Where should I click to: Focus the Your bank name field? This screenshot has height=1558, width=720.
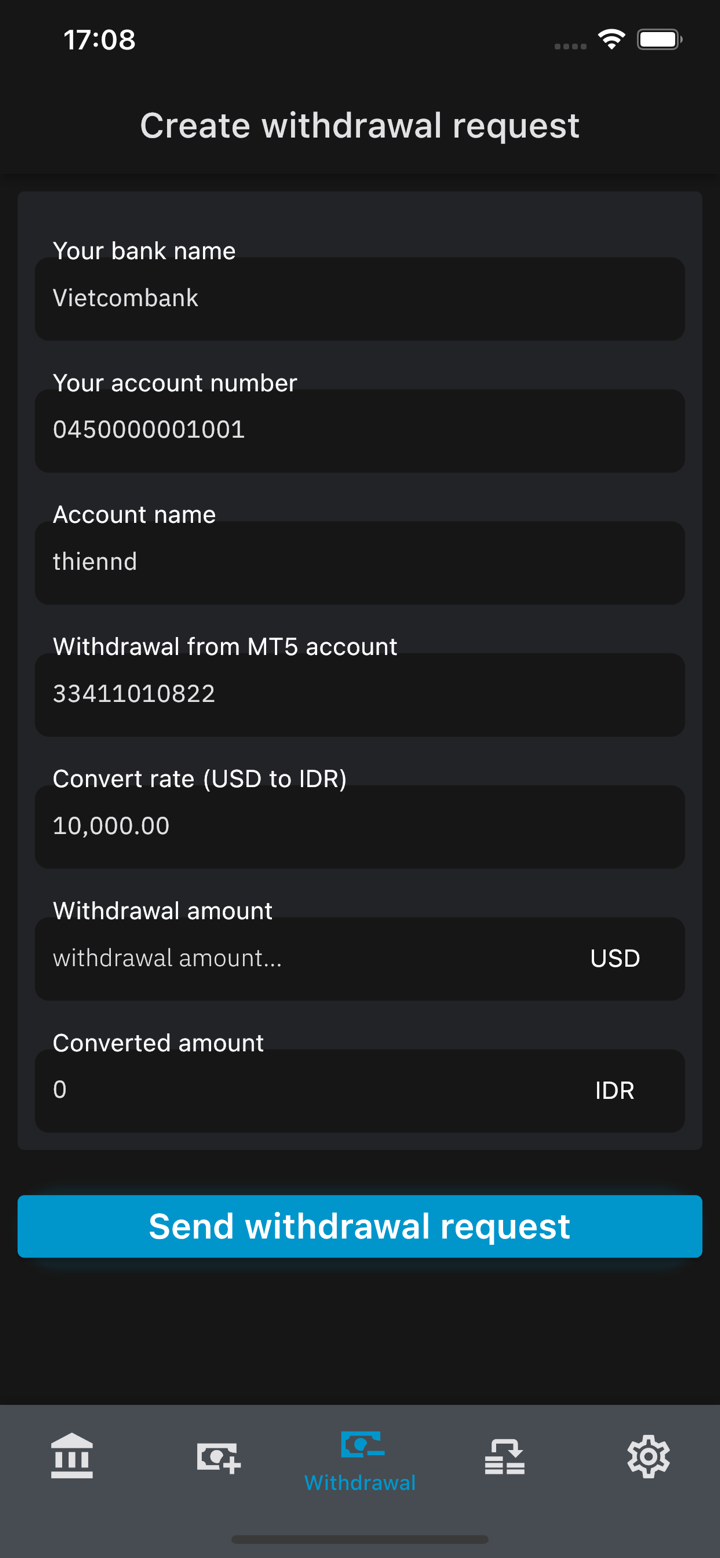360,299
